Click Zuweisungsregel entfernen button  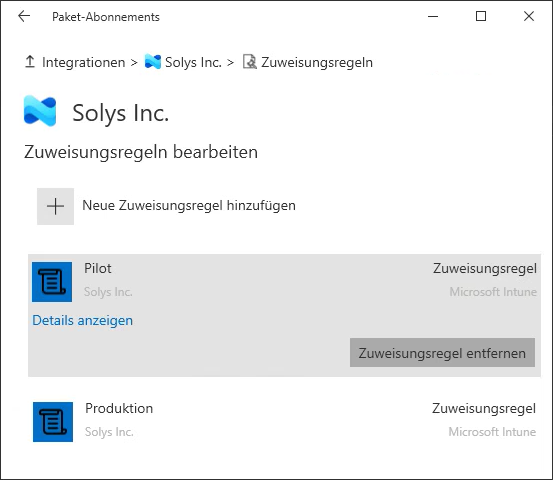(x=442, y=353)
